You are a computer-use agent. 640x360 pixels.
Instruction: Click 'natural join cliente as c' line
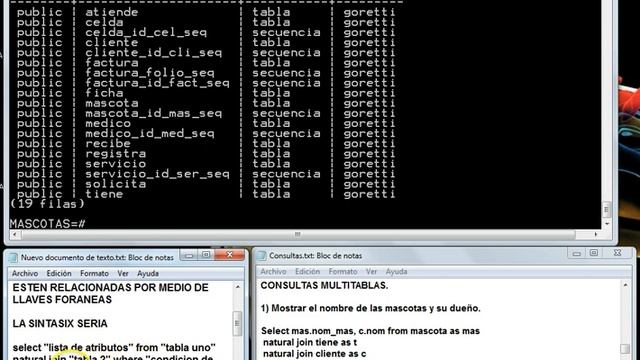(x=314, y=354)
